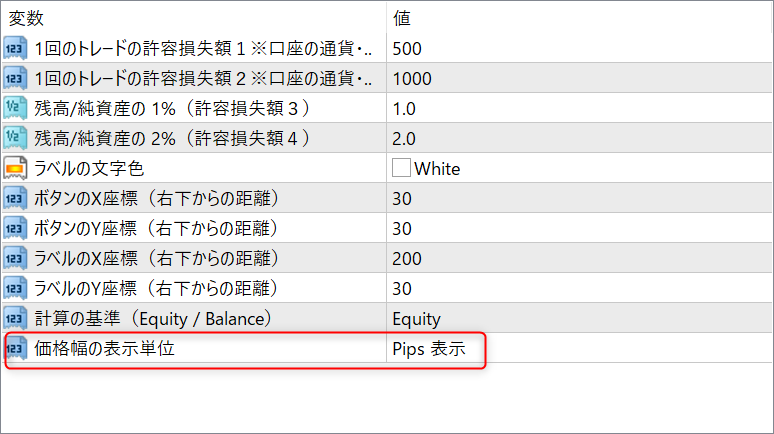
Task: Click the integer icon beside 許容損失額 2
Action: click(15, 78)
